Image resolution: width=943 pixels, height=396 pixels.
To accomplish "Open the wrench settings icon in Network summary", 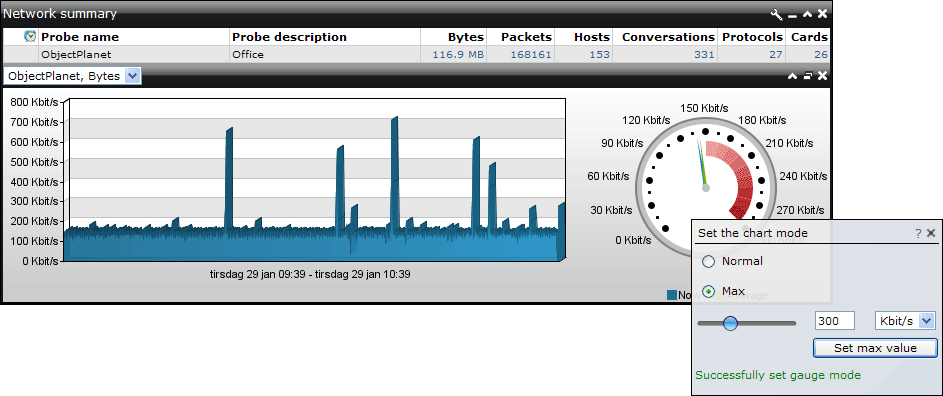I will (776, 14).
